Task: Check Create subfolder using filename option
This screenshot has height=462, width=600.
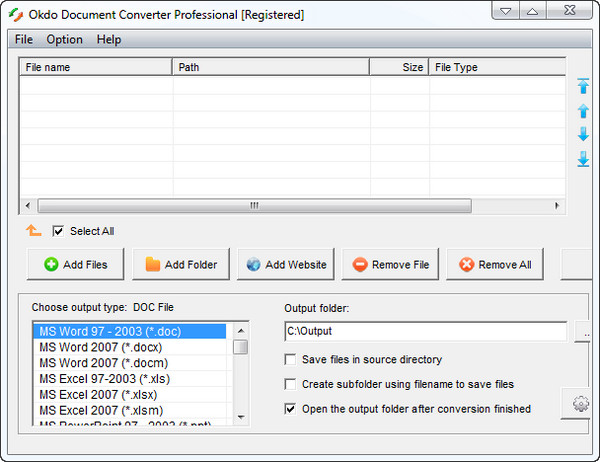Action: tap(291, 384)
